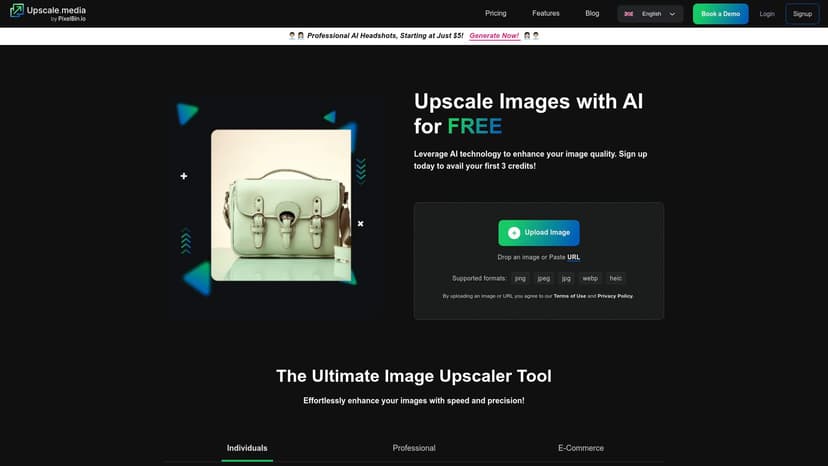Click the handbag sample image
Image resolution: width=828 pixels, height=466 pixels.
[x=281, y=205]
